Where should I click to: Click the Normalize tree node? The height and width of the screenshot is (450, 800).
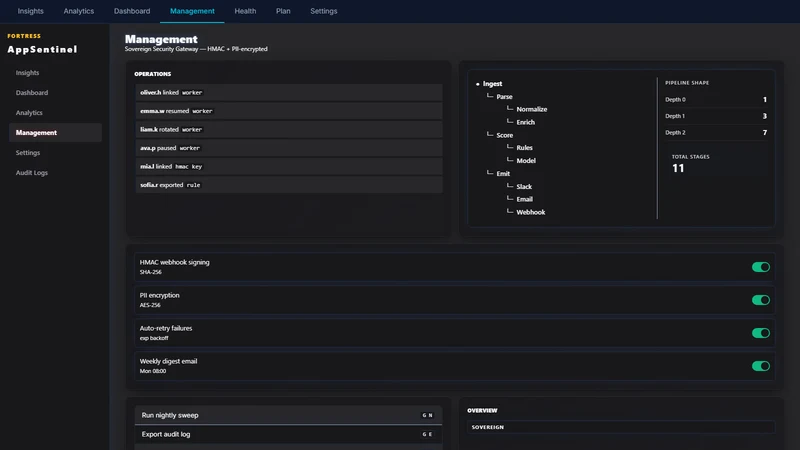pos(532,109)
